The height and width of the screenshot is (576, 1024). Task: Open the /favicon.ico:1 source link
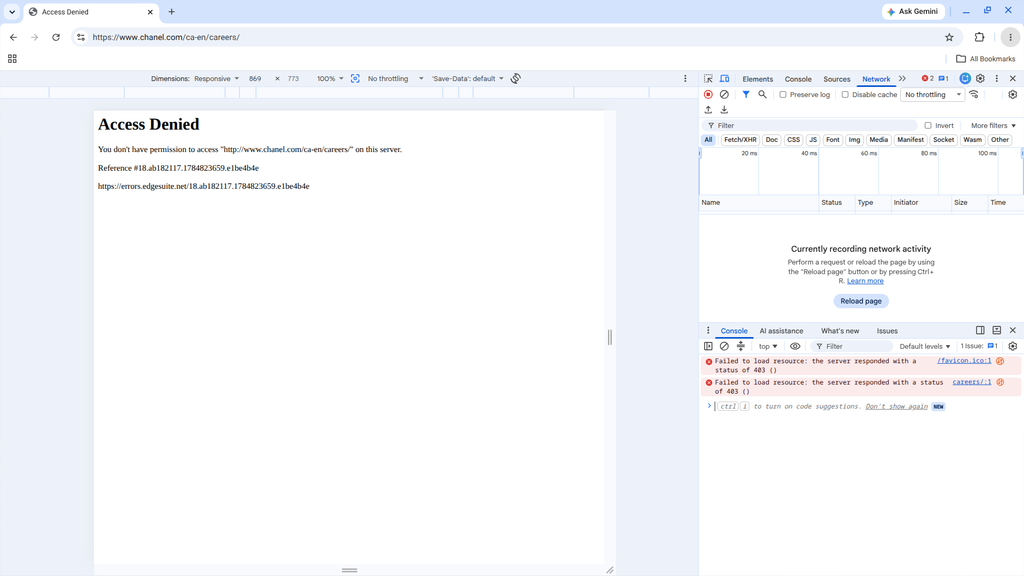[x=964, y=360]
